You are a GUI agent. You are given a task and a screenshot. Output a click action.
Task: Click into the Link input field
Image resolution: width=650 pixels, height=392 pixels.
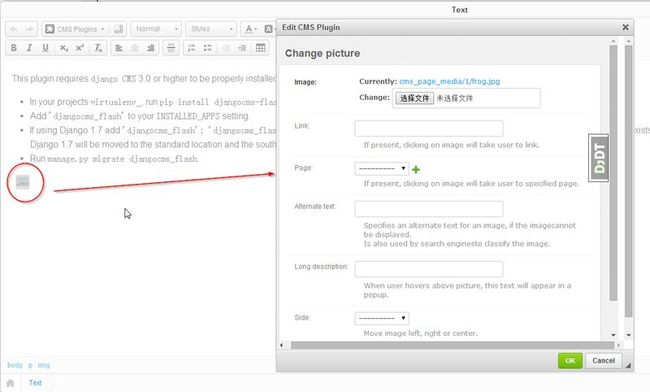pos(429,128)
